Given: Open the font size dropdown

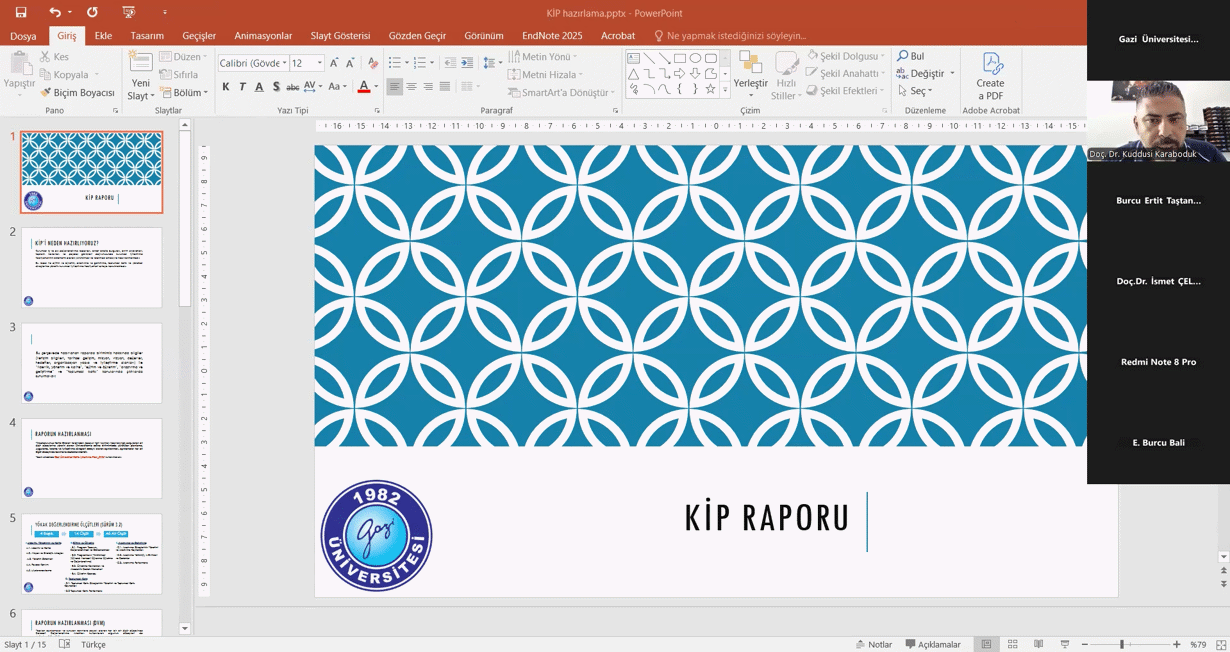Looking at the screenshot, I should pos(320,63).
